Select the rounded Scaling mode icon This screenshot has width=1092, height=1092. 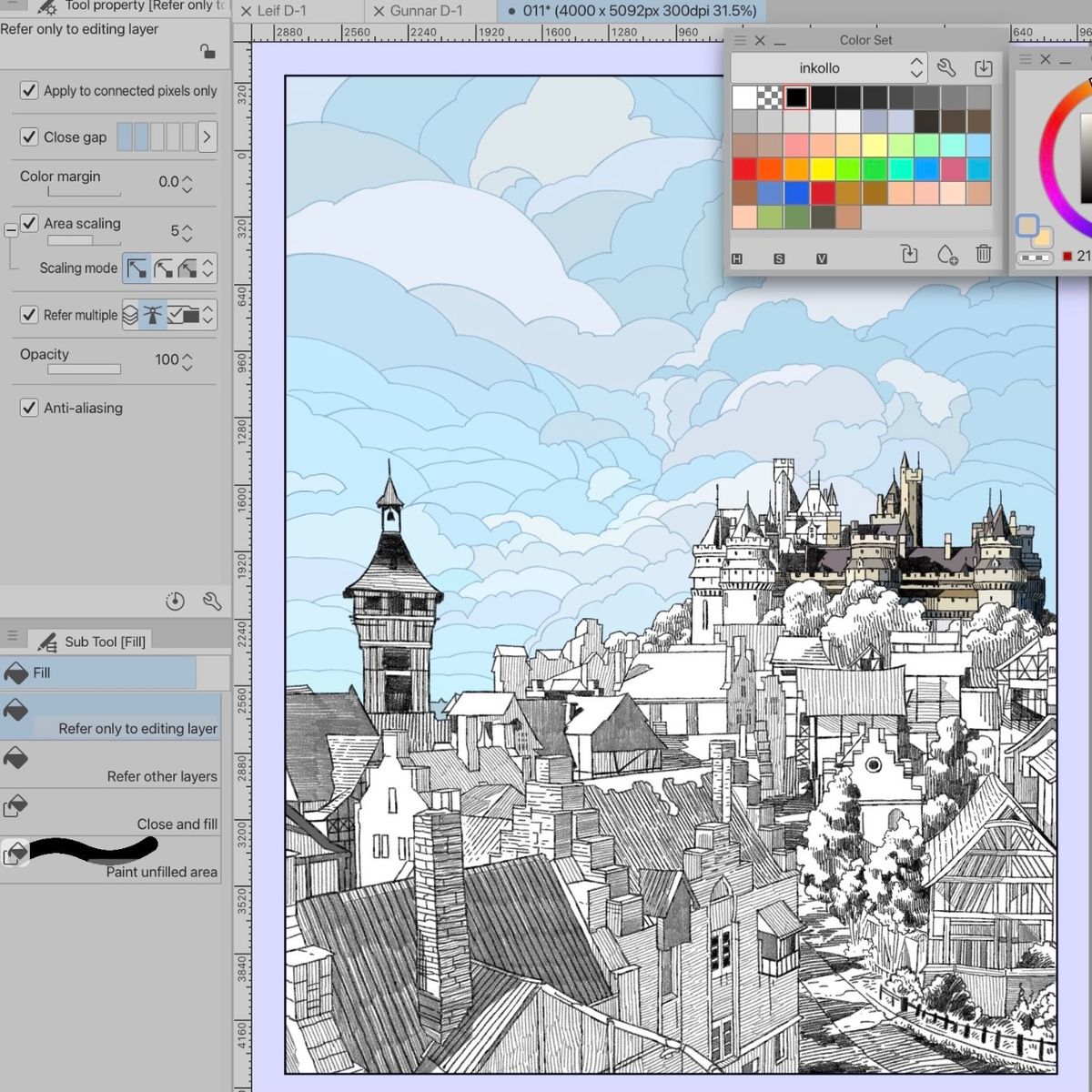163,268
